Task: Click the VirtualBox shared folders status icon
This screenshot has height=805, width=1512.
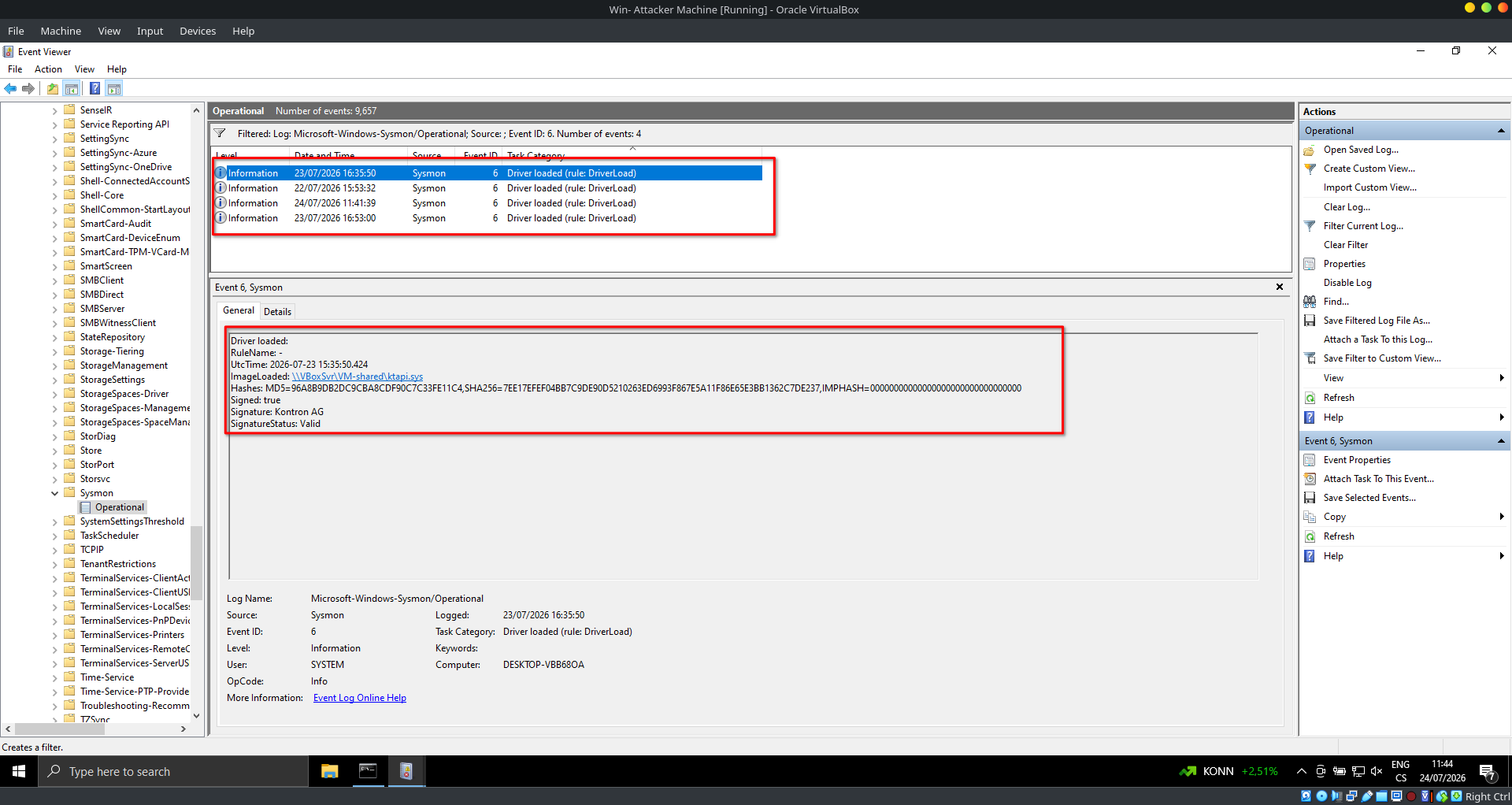Action: [1382, 796]
